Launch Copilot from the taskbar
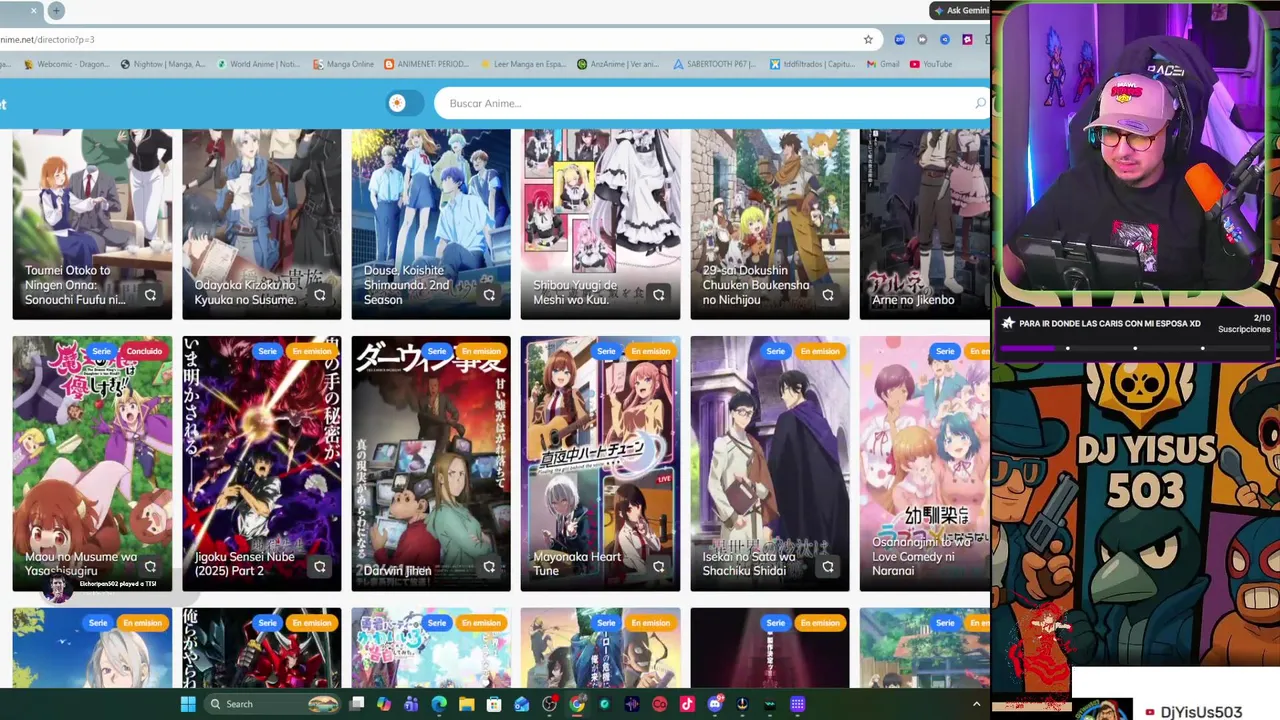Screen dimensions: 1280x720 [384, 704]
